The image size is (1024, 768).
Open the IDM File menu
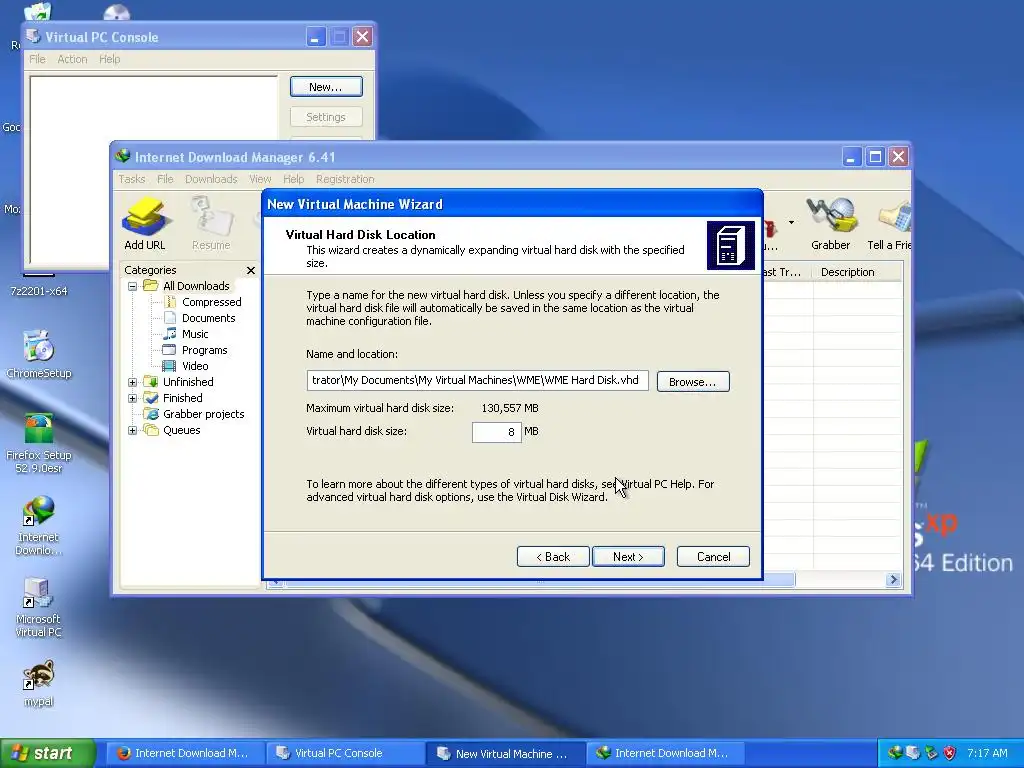tap(165, 179)
